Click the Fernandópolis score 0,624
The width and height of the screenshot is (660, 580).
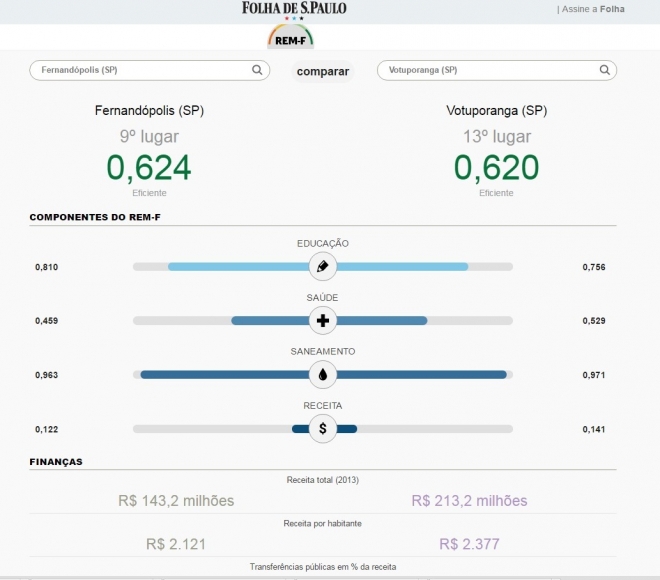tap(149, 167)
